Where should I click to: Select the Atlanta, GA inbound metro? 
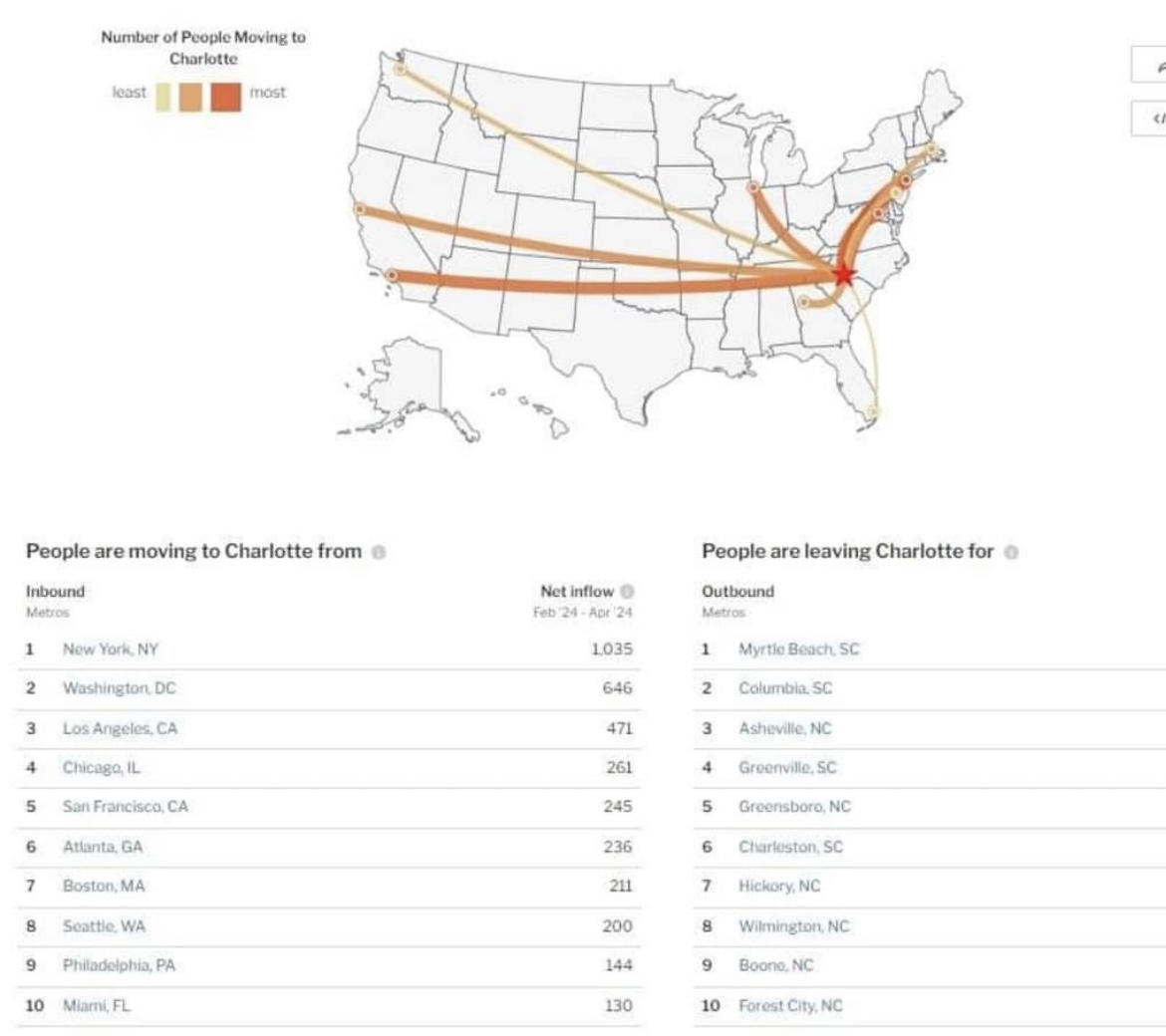(103, 847)
